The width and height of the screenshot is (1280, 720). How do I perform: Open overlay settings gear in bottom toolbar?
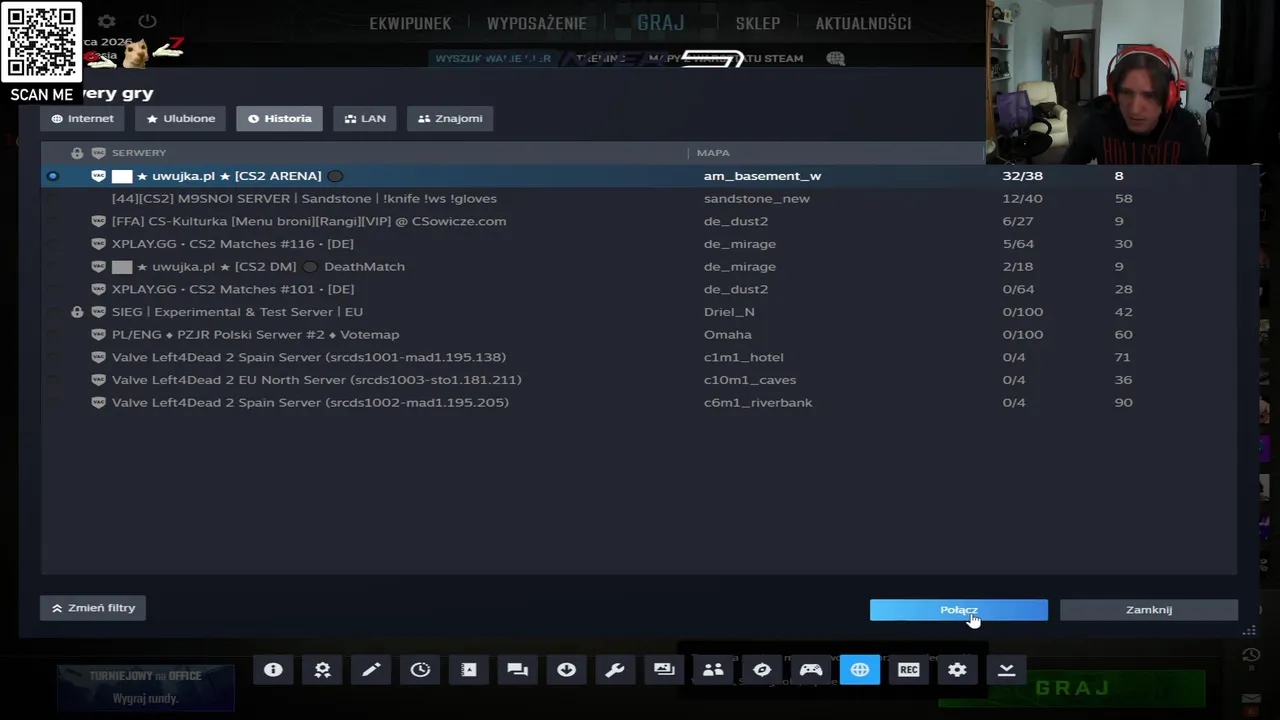957,670
